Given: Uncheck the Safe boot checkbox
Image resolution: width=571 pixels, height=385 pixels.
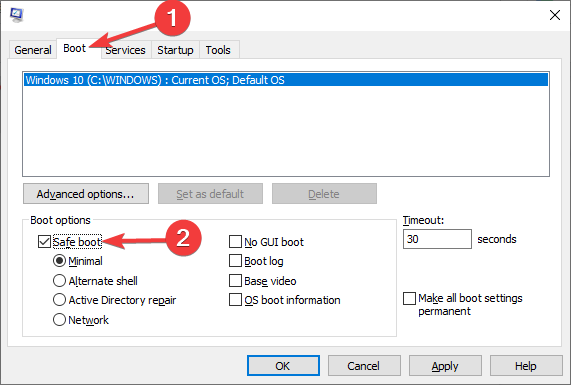Looking at the screenshot, I should click(x=44, y=241).
